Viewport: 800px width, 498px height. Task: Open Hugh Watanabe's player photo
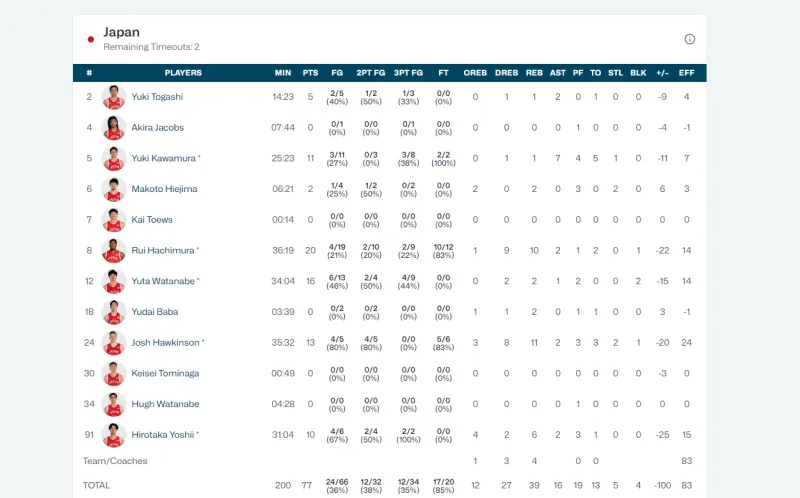pos(114,404)
